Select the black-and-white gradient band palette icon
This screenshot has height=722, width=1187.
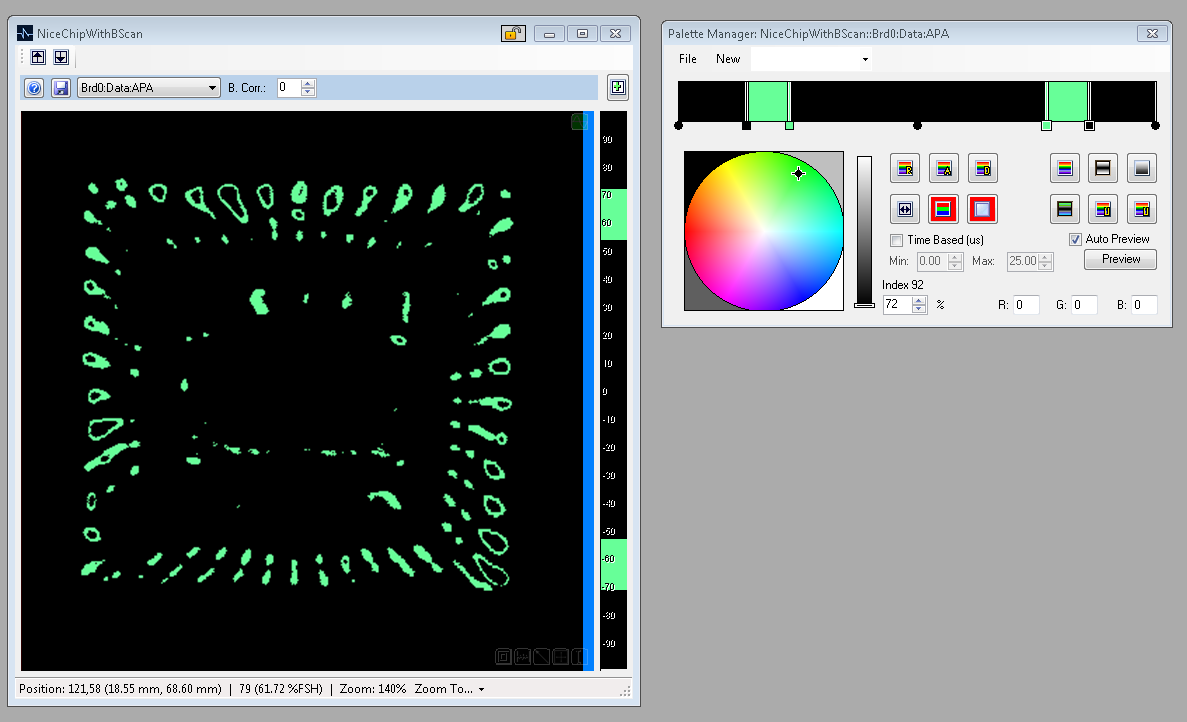tap(1103, 168)
